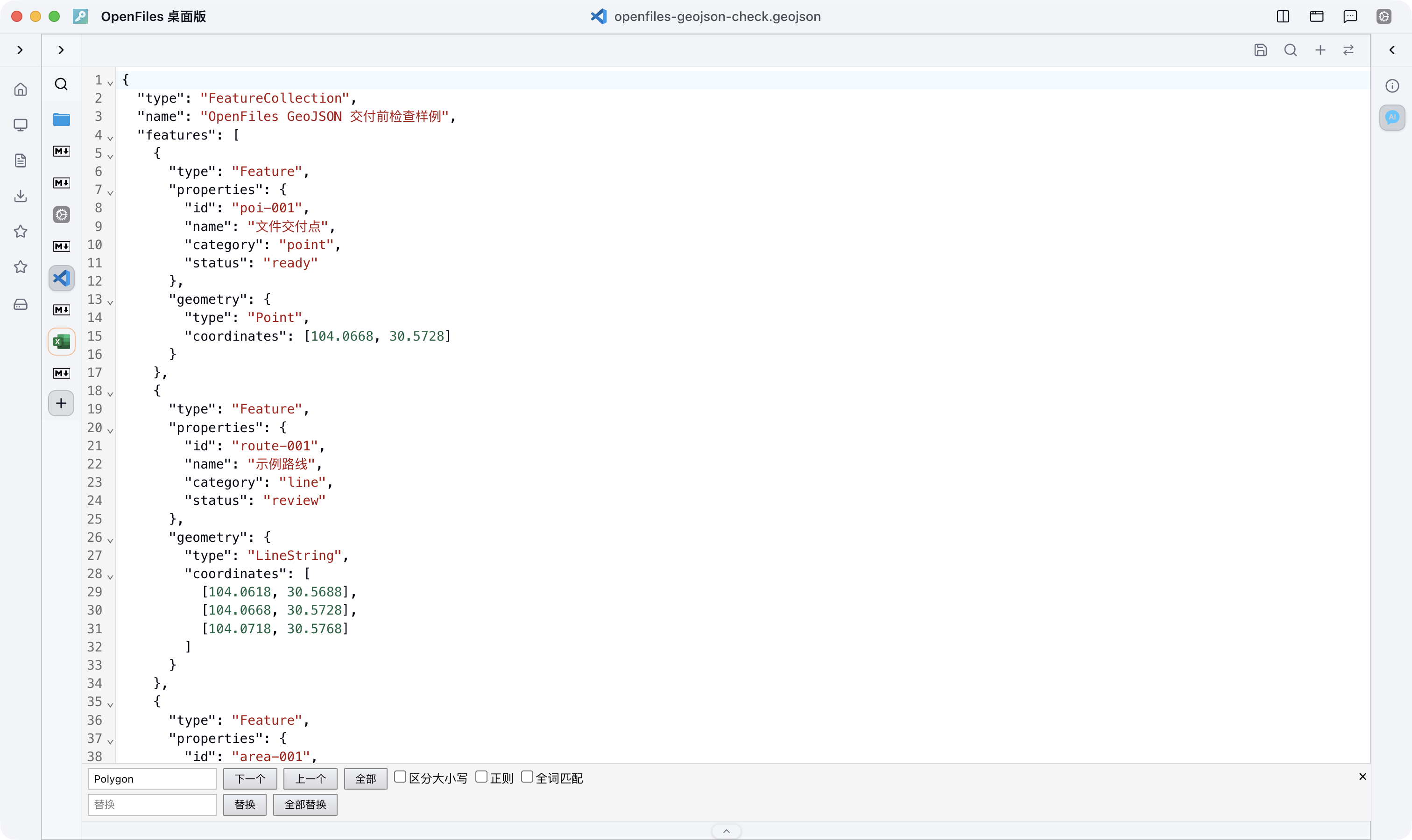
Task: Fold properties block at line 7
Action: [x=111, y=193]
